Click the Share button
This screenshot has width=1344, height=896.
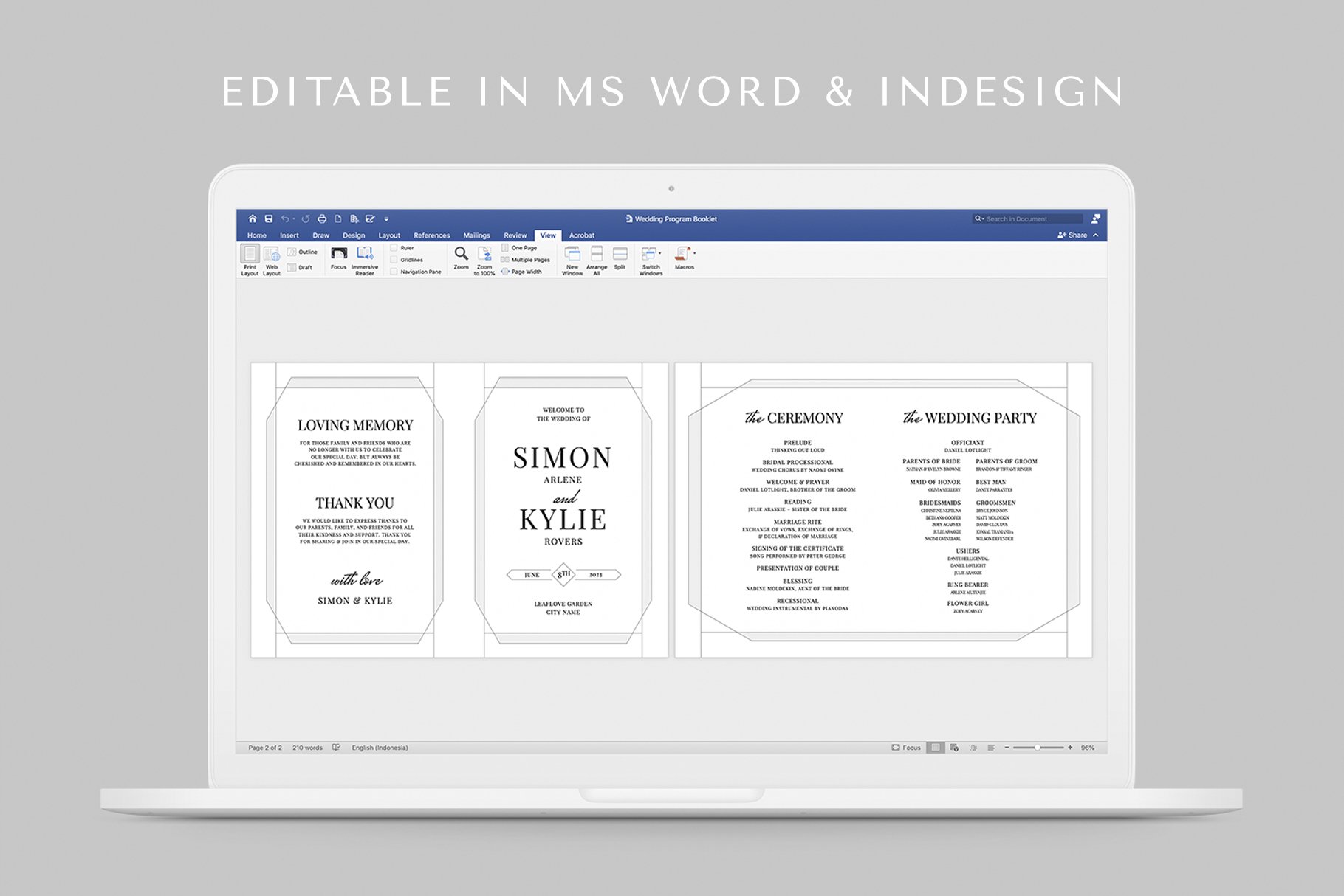coord(1073,235)
